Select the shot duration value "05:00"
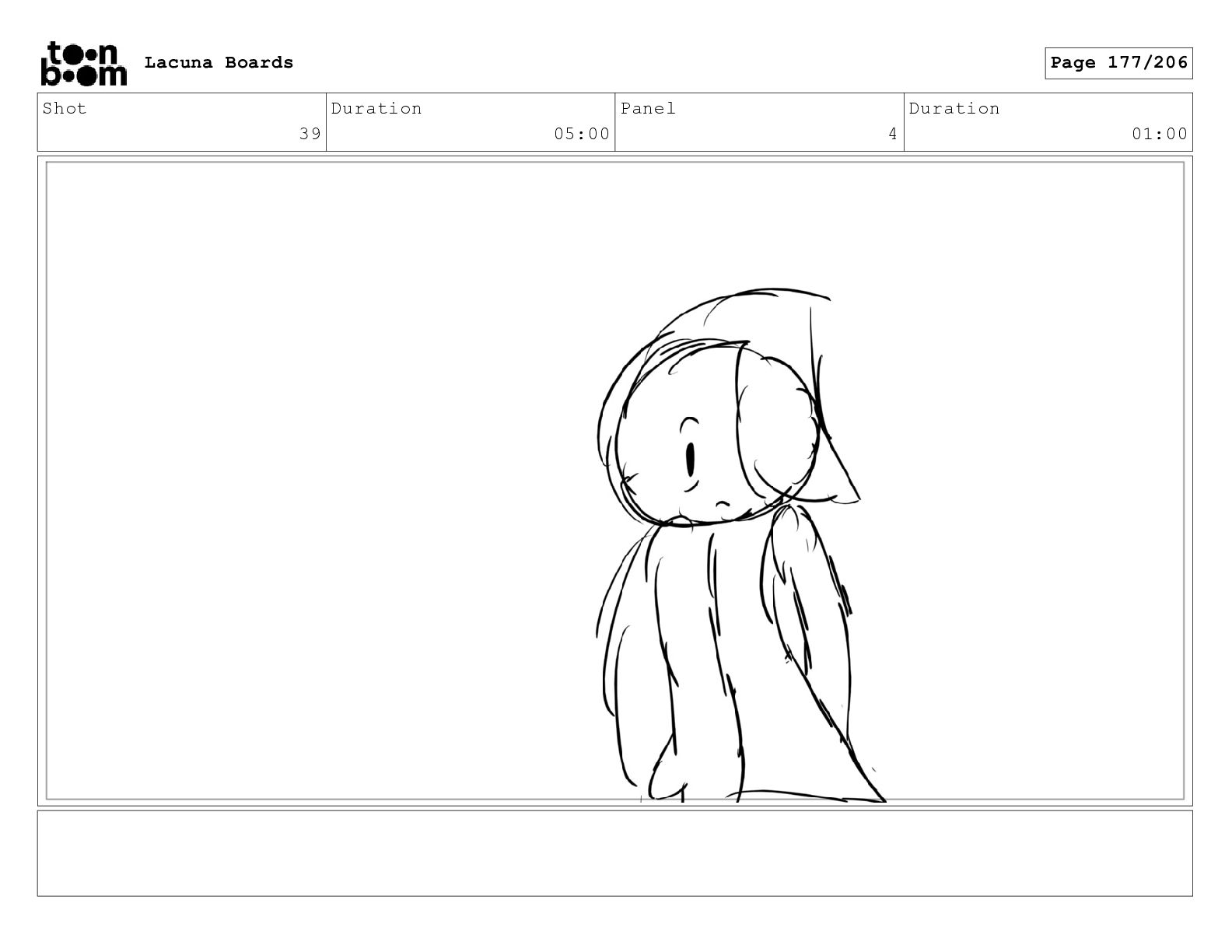 tap(582, 134)
